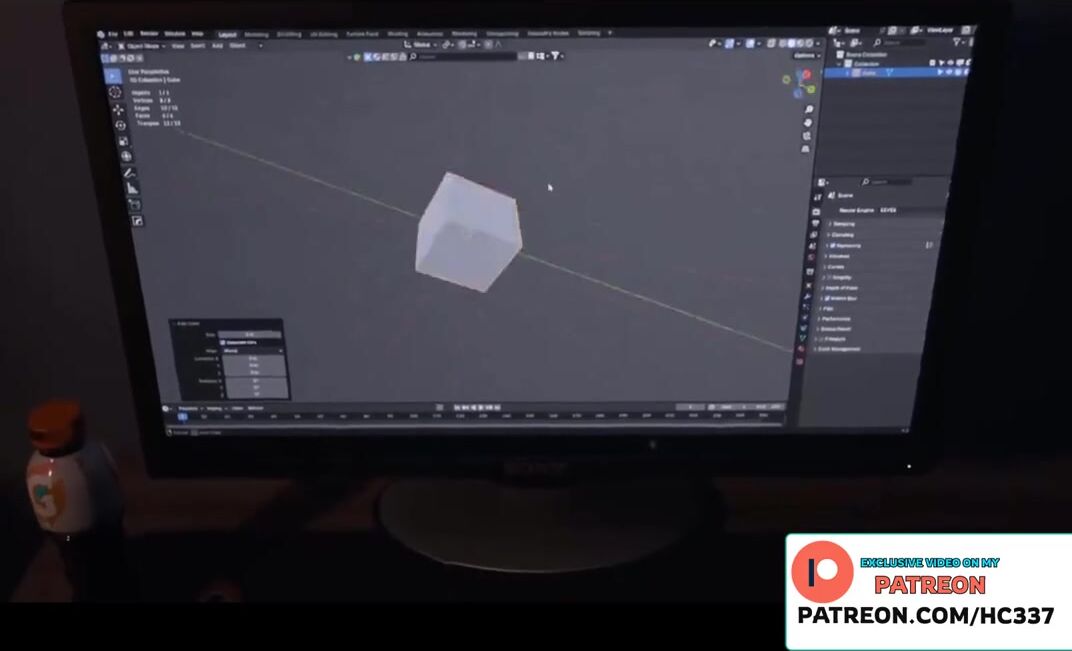The width and height of the screenshot is (1072, 651).
Task: Select the Move tool
Action: [x=118, y=109]
